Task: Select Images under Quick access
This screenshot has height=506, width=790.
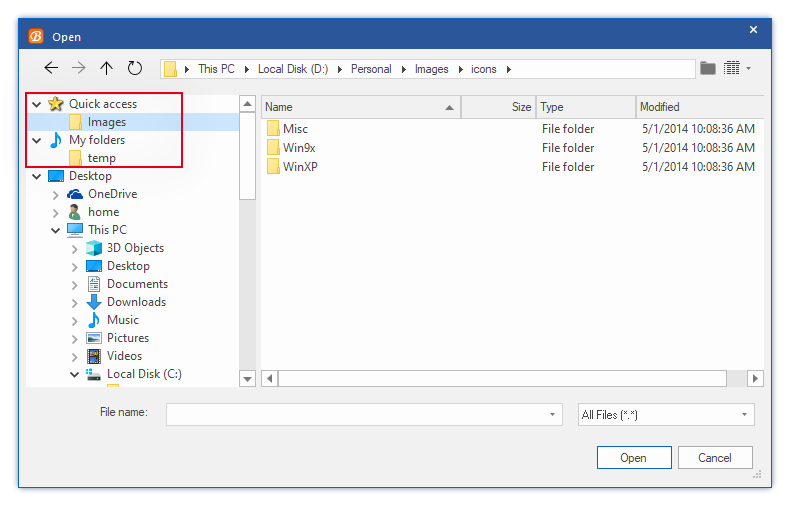Action: 107,122
